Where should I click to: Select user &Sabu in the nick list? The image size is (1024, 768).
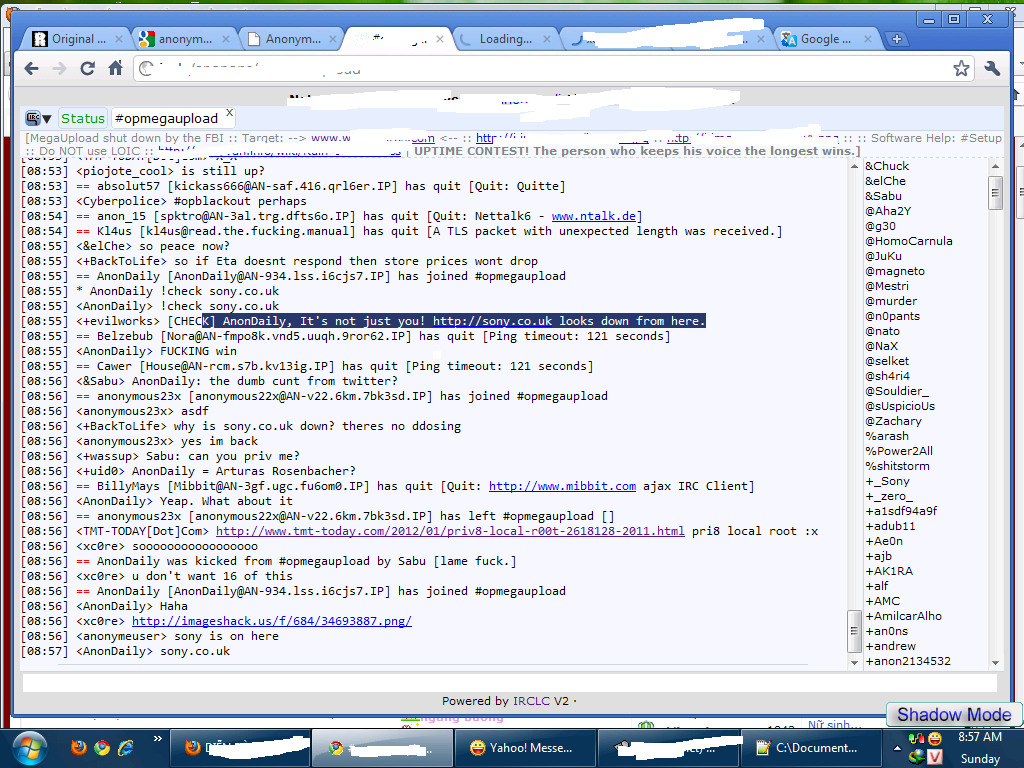tap(883, 196)
